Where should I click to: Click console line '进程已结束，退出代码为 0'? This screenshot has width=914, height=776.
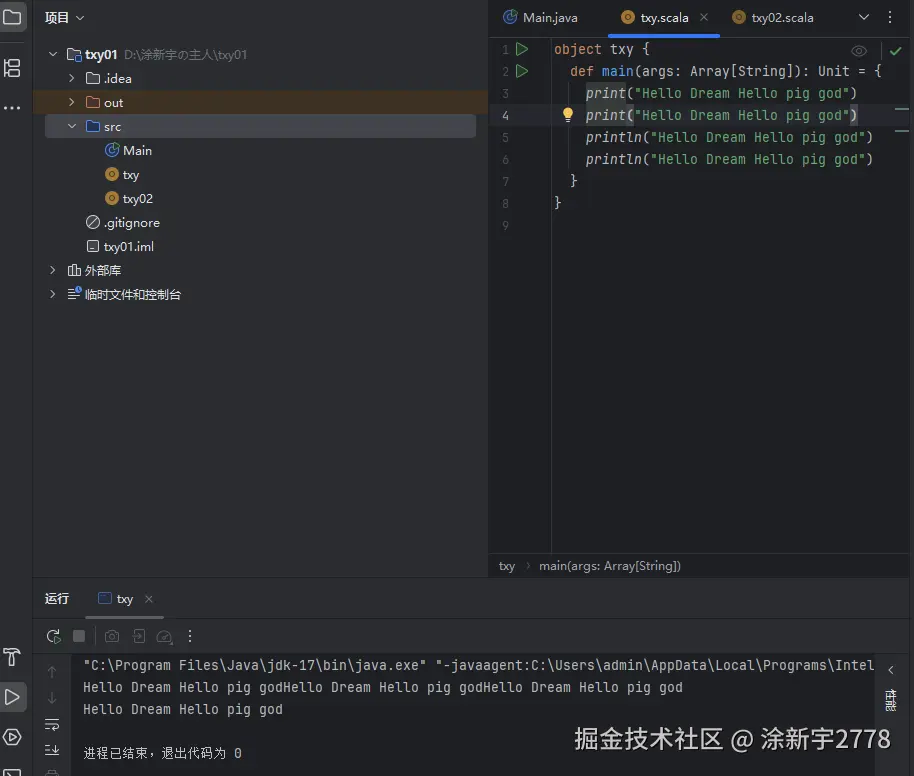coord(163,753)
